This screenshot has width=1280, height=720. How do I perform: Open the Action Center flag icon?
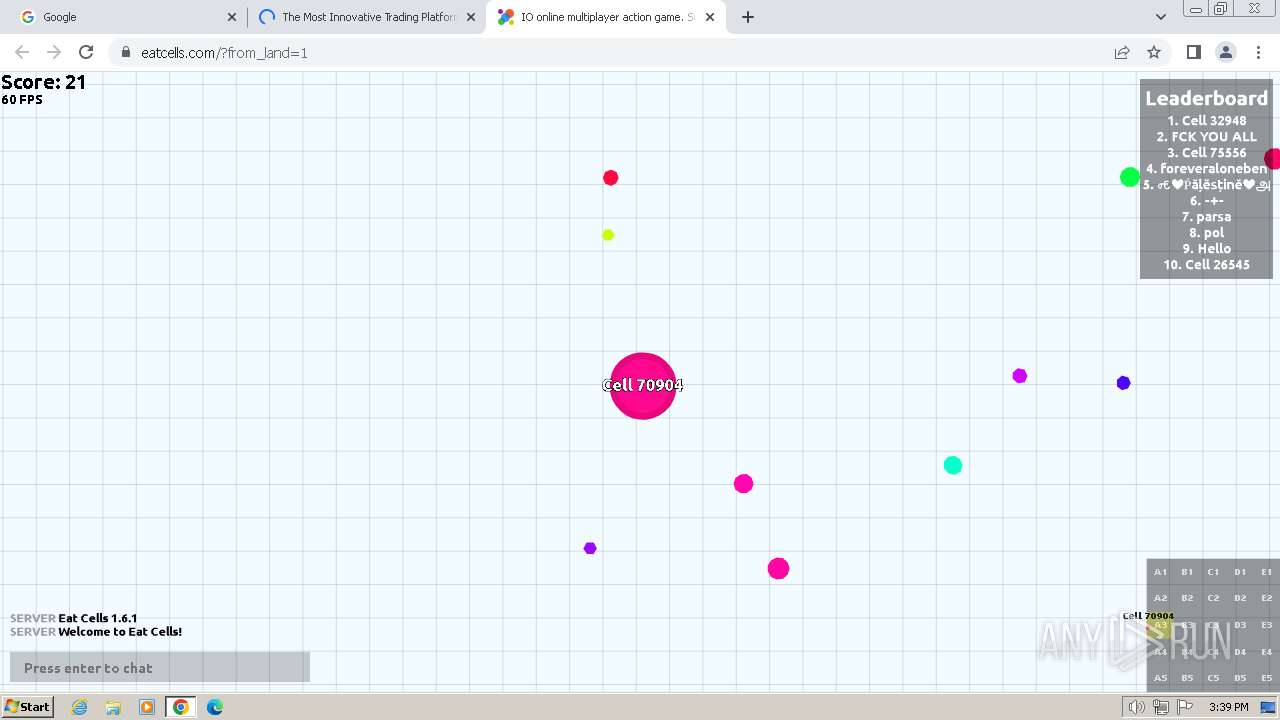[1184, 707]
